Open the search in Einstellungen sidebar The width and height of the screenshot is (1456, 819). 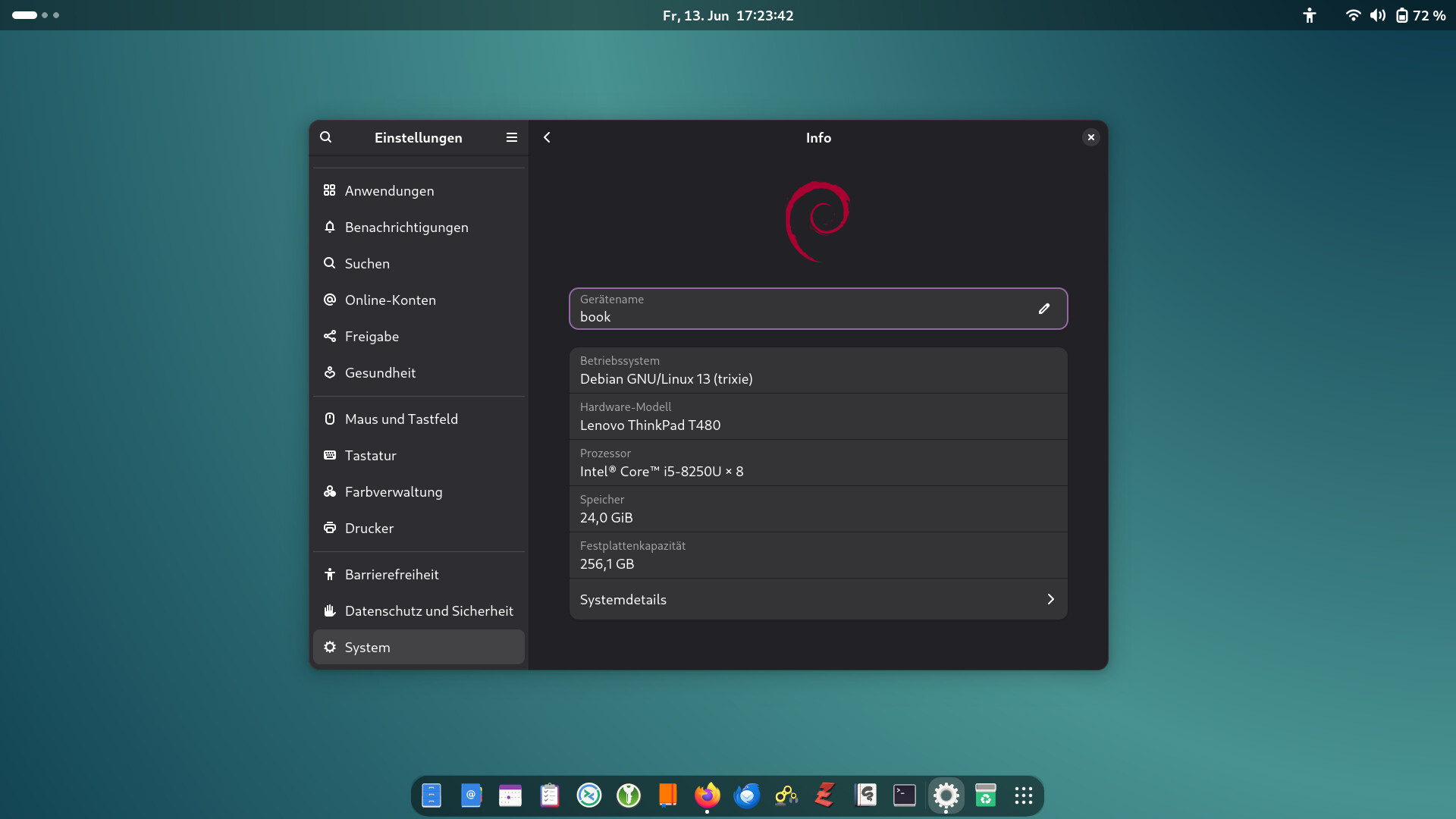tap(326, 137)
